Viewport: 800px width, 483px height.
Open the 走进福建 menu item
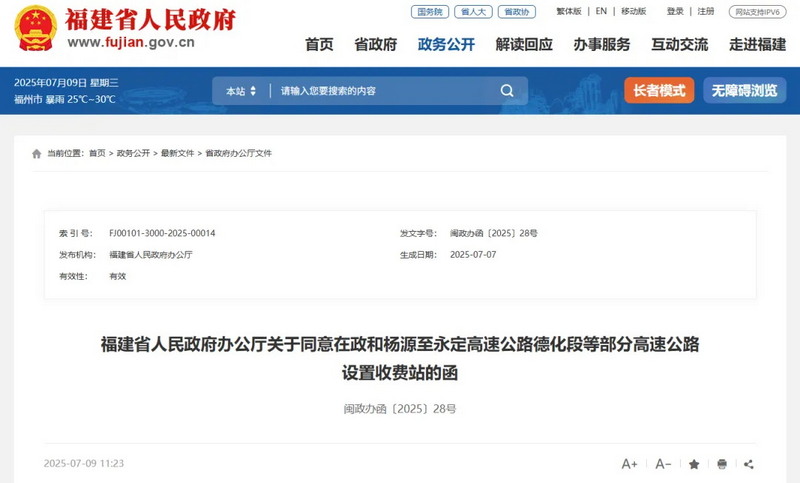coord(757,45)
